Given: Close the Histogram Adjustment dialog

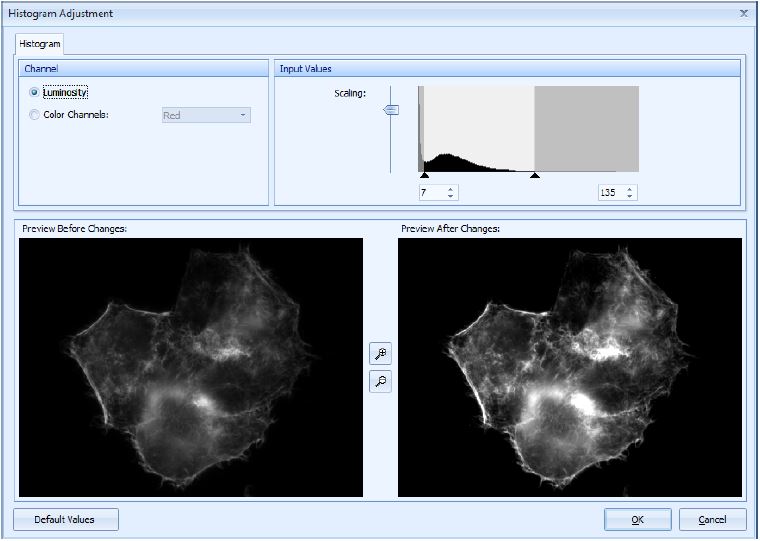Looking at the screenshot, I should click(x=743, y=14).
